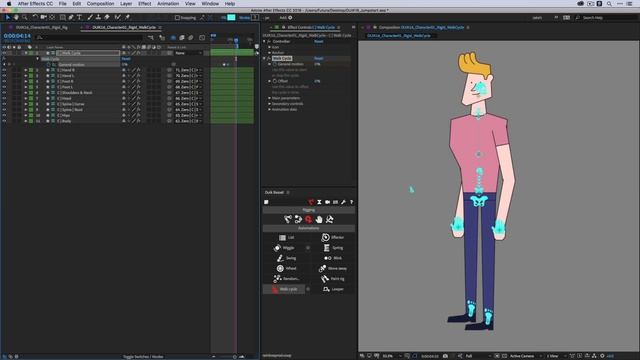Select the Rotation tool
The height and width of the screenshot is (360, 640).
(35, 18)
